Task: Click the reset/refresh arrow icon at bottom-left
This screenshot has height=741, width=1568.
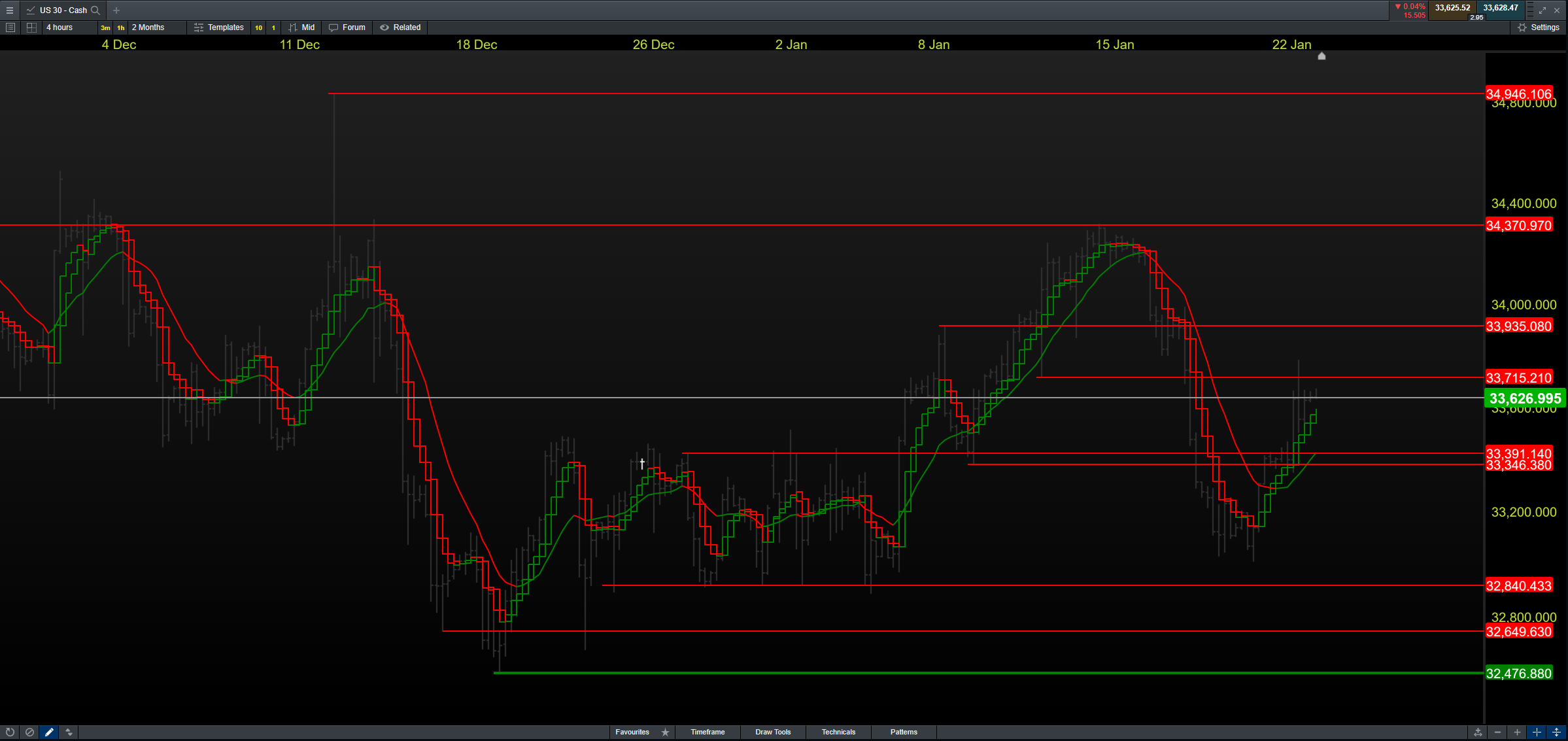Action: (10, 732)
